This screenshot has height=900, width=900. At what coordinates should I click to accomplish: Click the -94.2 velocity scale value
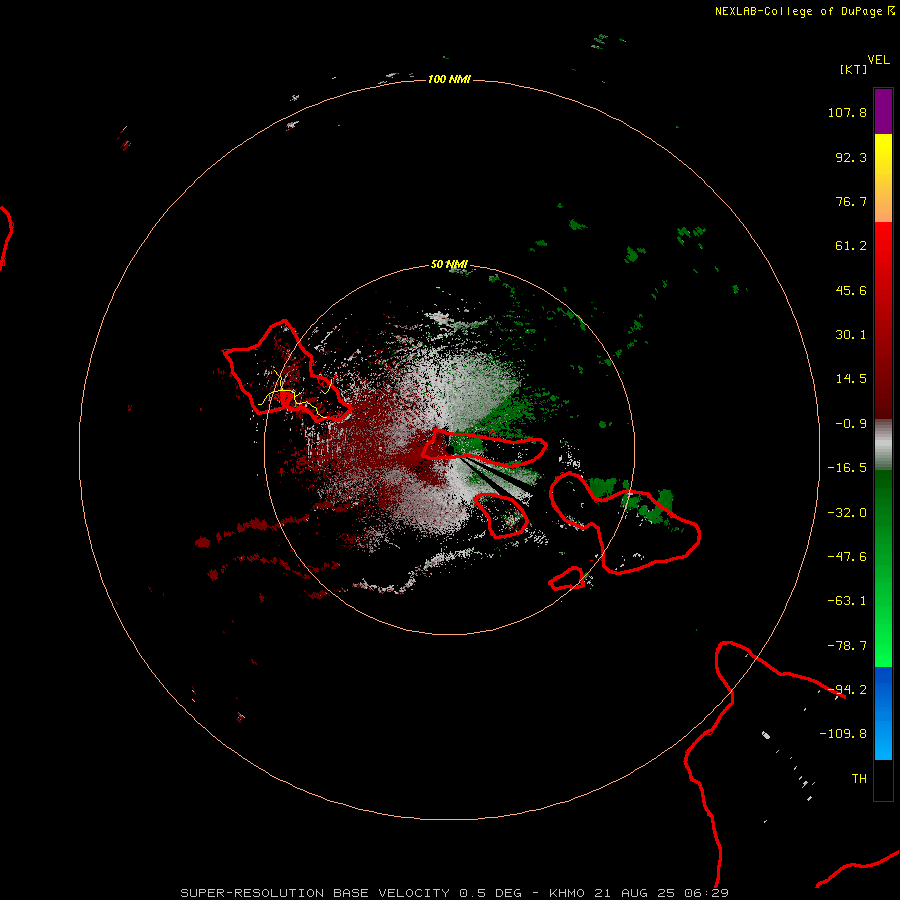pos(847,690)
